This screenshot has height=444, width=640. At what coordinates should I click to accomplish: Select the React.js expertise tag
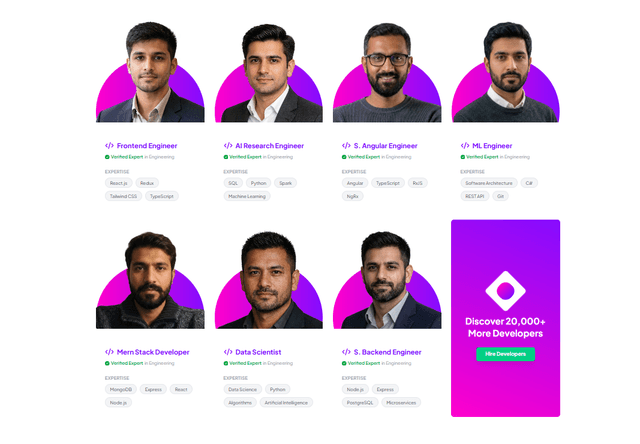coord(119,183)
